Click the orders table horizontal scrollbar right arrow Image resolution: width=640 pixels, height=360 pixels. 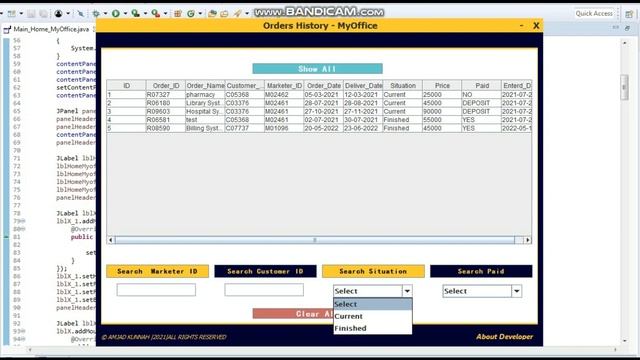pyautogui.click(x=527, y=240)
